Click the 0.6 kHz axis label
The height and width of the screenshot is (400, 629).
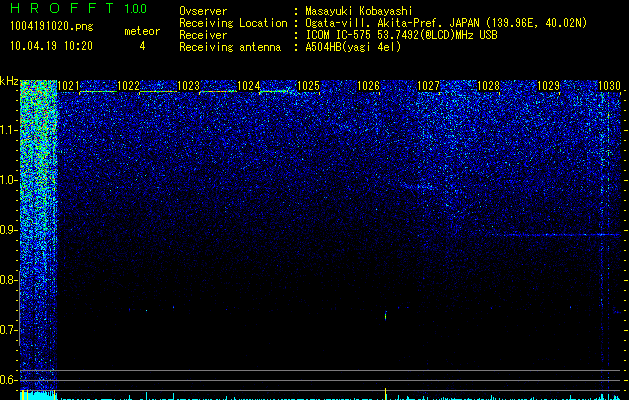9,380
